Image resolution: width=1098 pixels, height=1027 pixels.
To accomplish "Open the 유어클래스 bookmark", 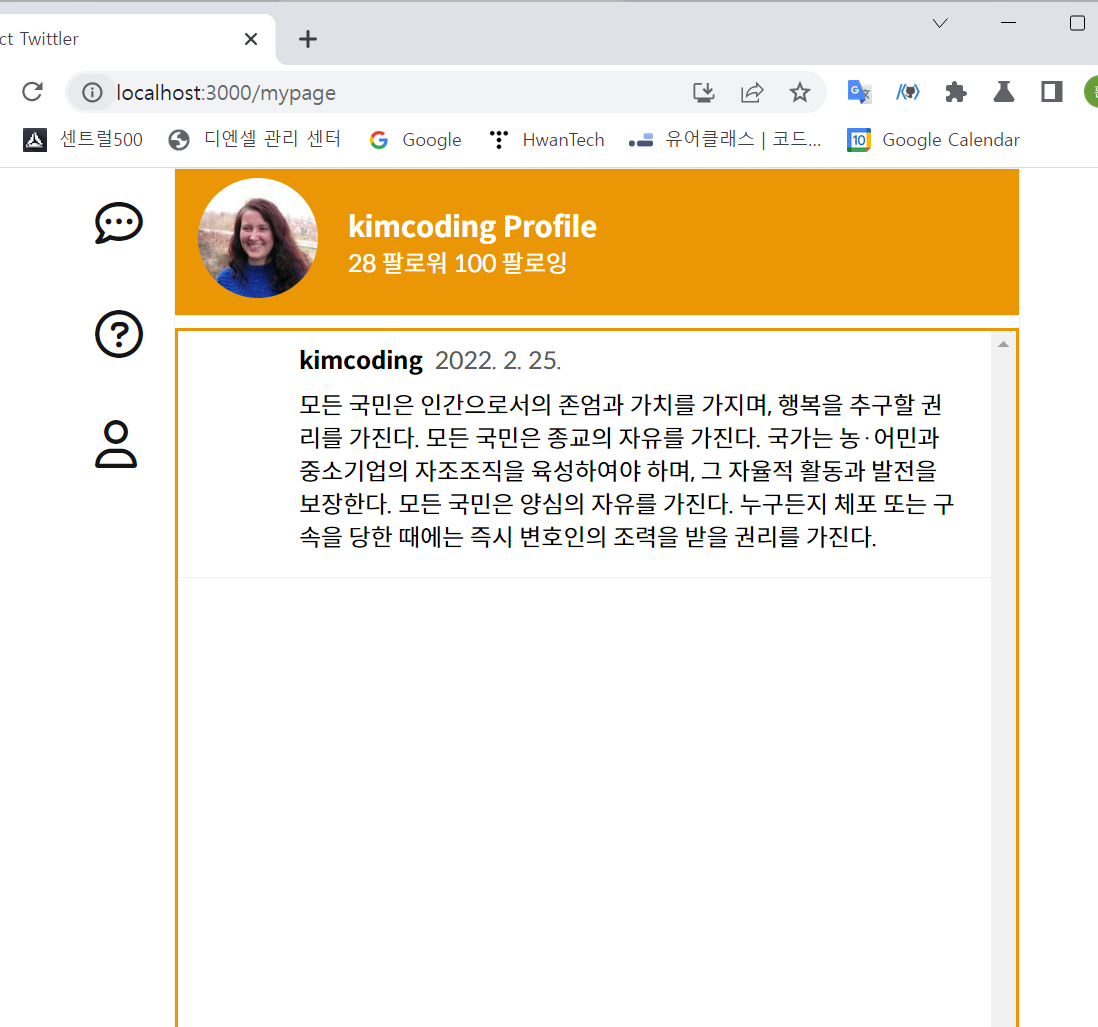I will click(725, 140).
